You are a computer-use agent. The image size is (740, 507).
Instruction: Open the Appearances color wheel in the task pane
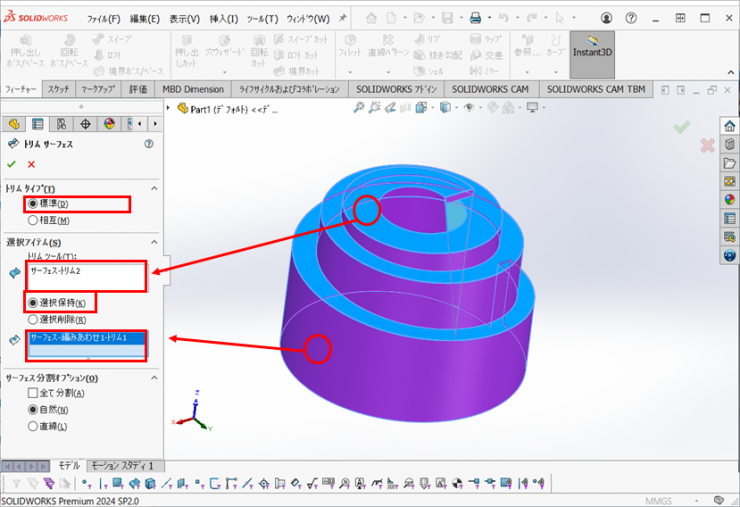click(729, 199)
